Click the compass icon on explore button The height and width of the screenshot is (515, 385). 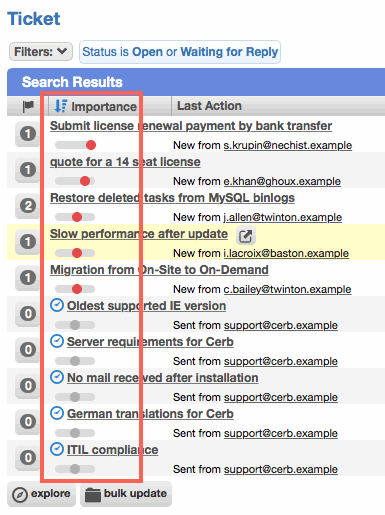pos(20,495)
